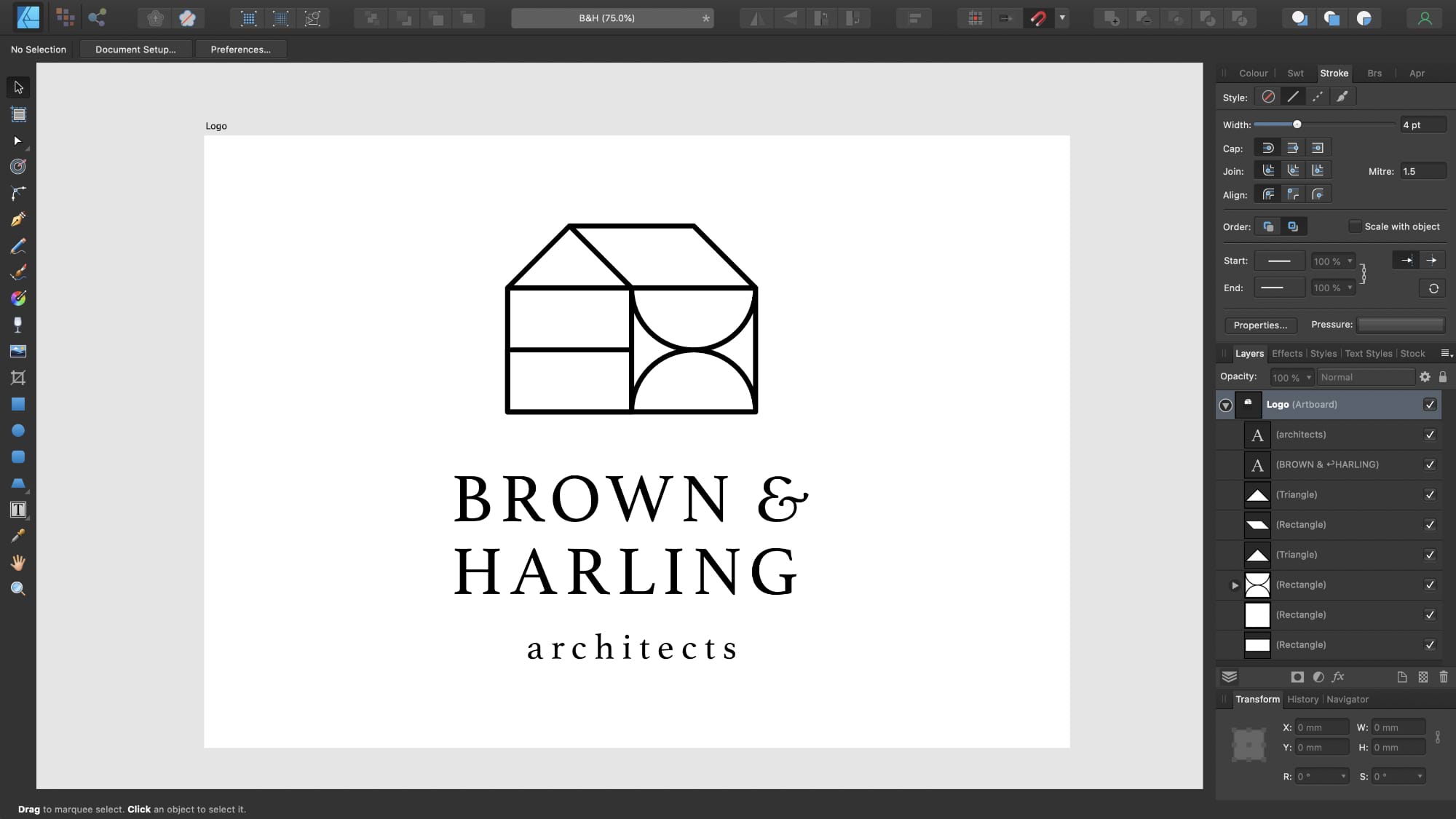1456x819 pixels.
Task: Open the Styles panel tab
Action: (x=1323, y=353)
